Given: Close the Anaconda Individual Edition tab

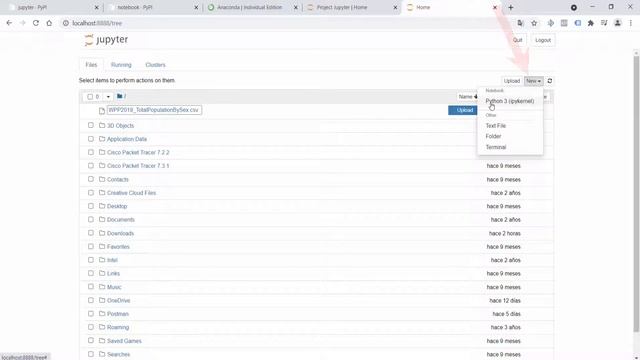Looking at the screenshot, I should [x=296, y=7].
